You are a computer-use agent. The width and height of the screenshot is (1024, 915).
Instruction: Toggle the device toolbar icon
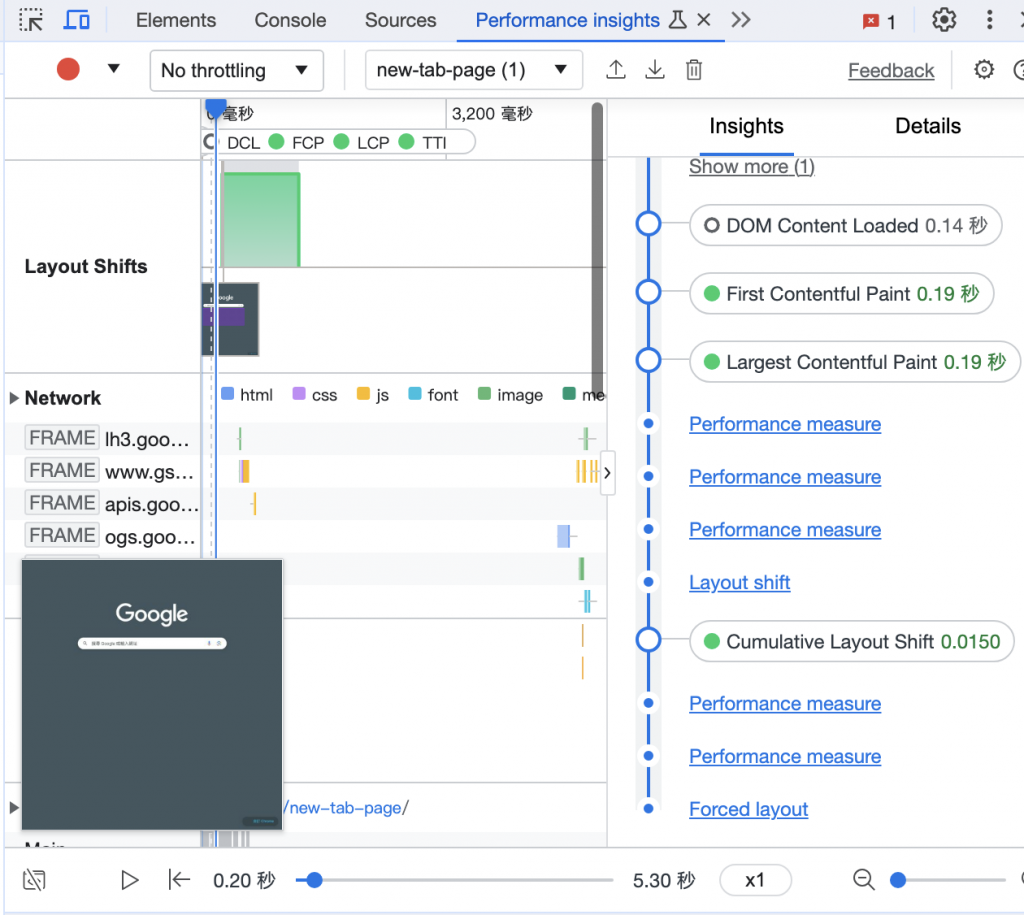click(x=76, y=20)
